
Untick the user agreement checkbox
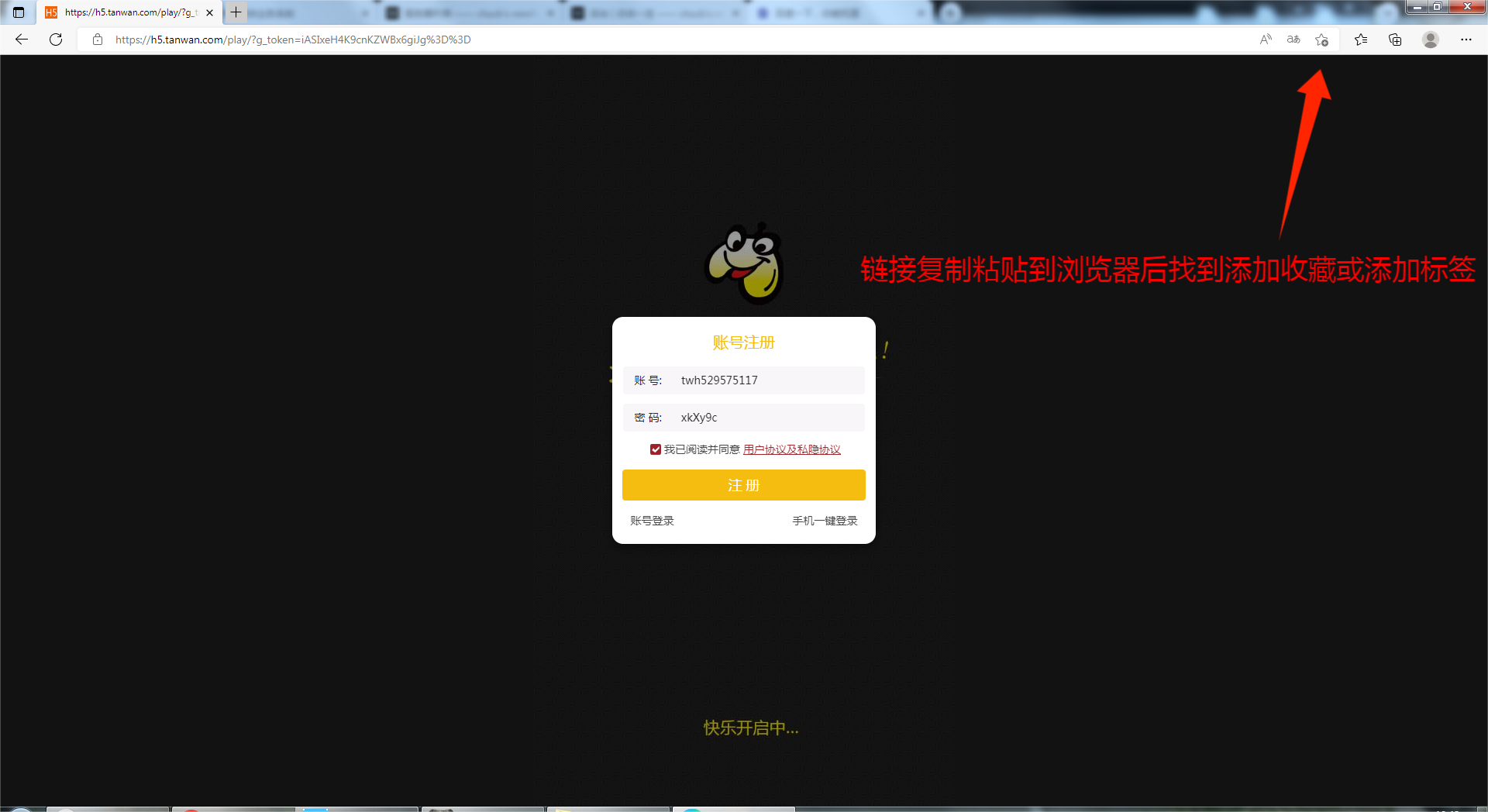(656, 449)
